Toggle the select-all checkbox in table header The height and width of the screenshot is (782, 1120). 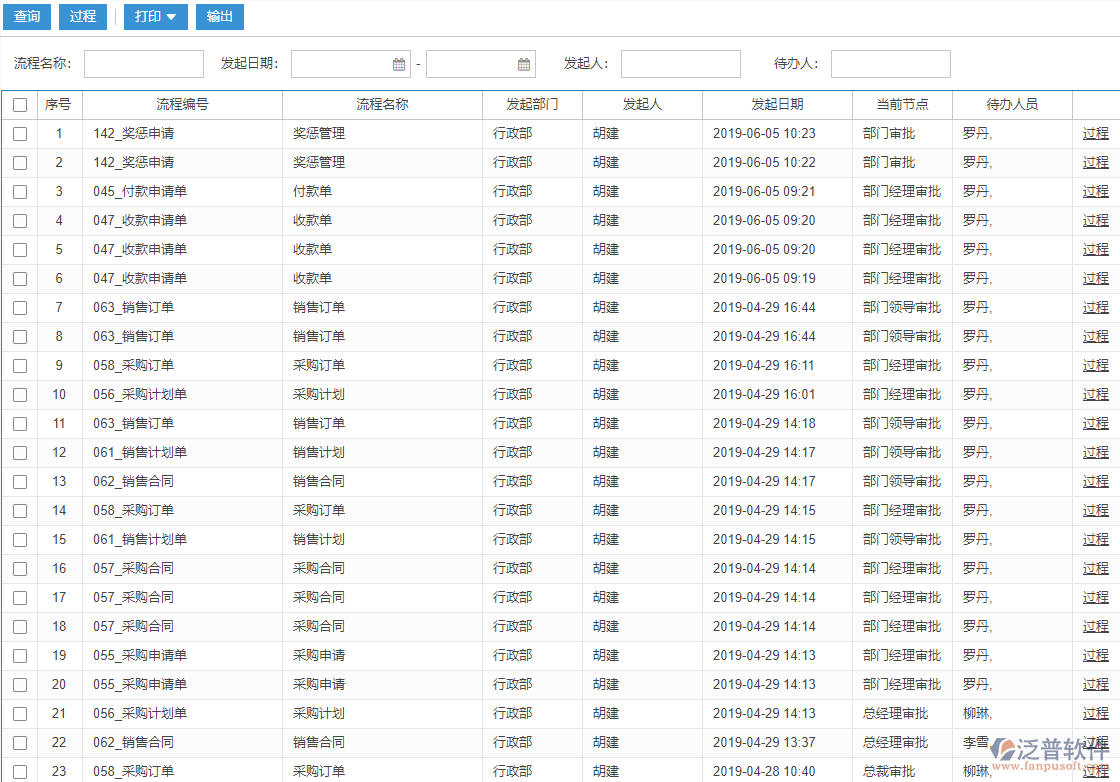(x=20, y=105)
